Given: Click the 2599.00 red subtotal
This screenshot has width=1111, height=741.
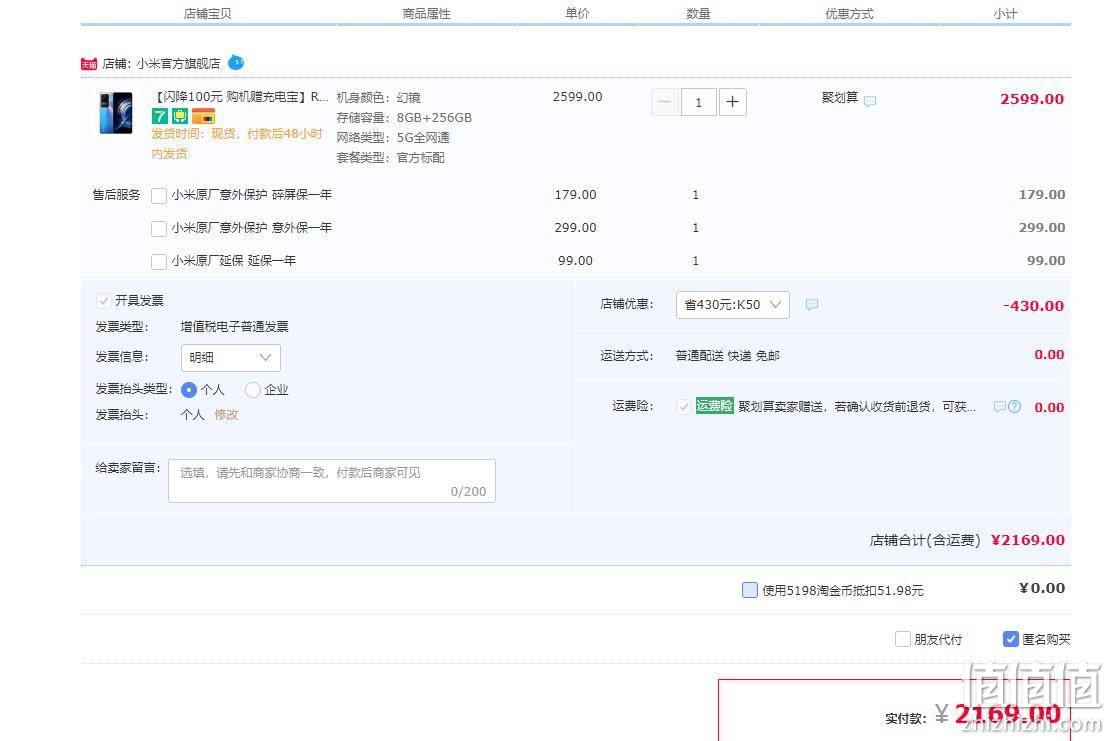Looking at the screenshot, I should (x=1032, y=99).
